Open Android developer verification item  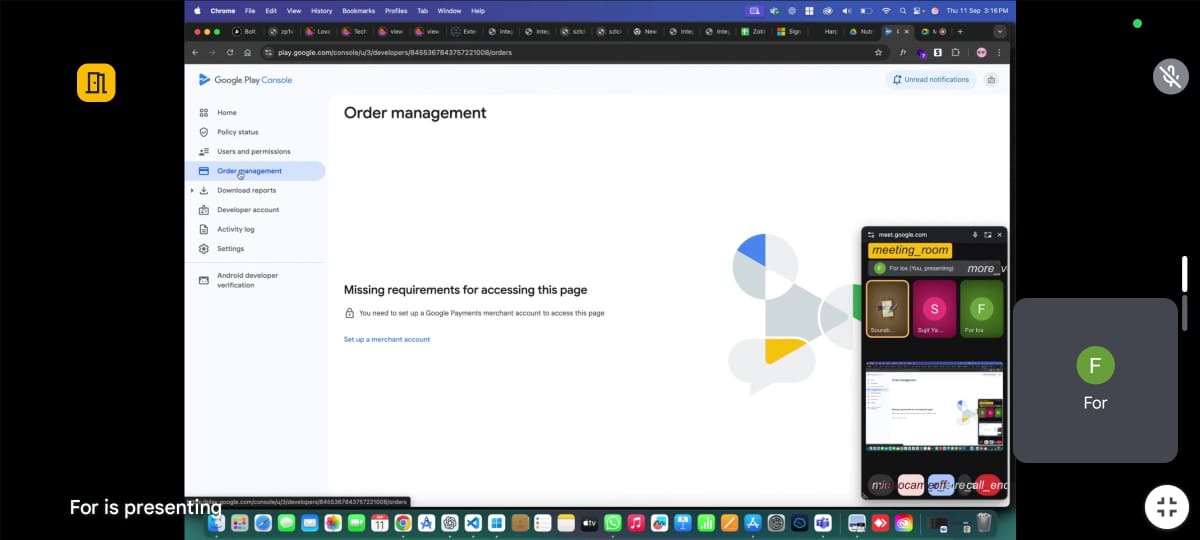point(247,280)
